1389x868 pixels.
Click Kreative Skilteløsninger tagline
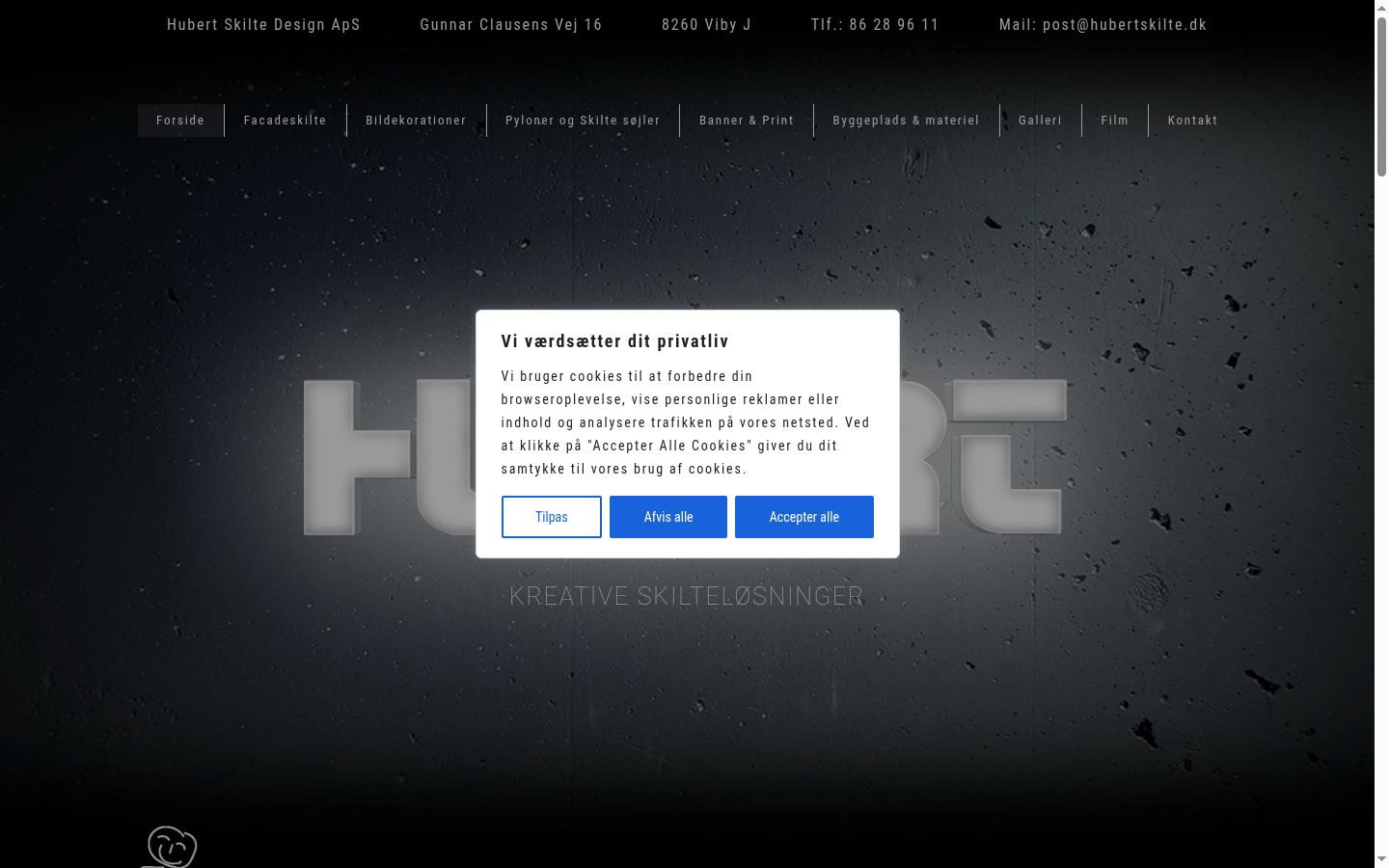point(687,596)
